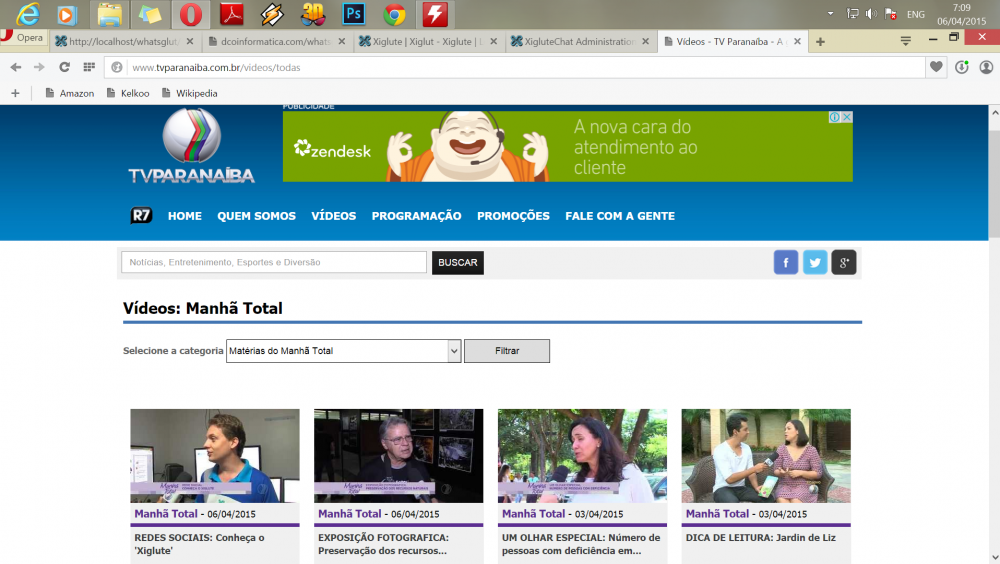Open Photoshop from the taskbar

[353, 14]
